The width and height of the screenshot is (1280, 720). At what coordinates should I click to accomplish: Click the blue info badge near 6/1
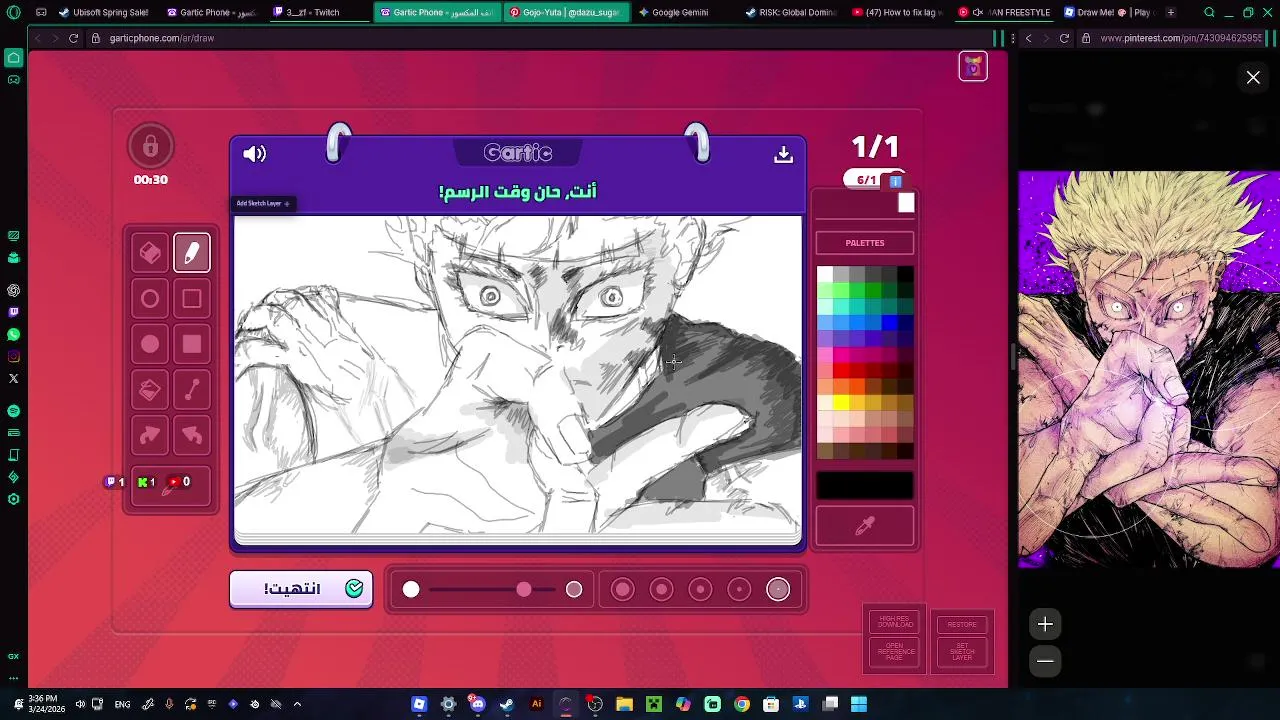896,181
